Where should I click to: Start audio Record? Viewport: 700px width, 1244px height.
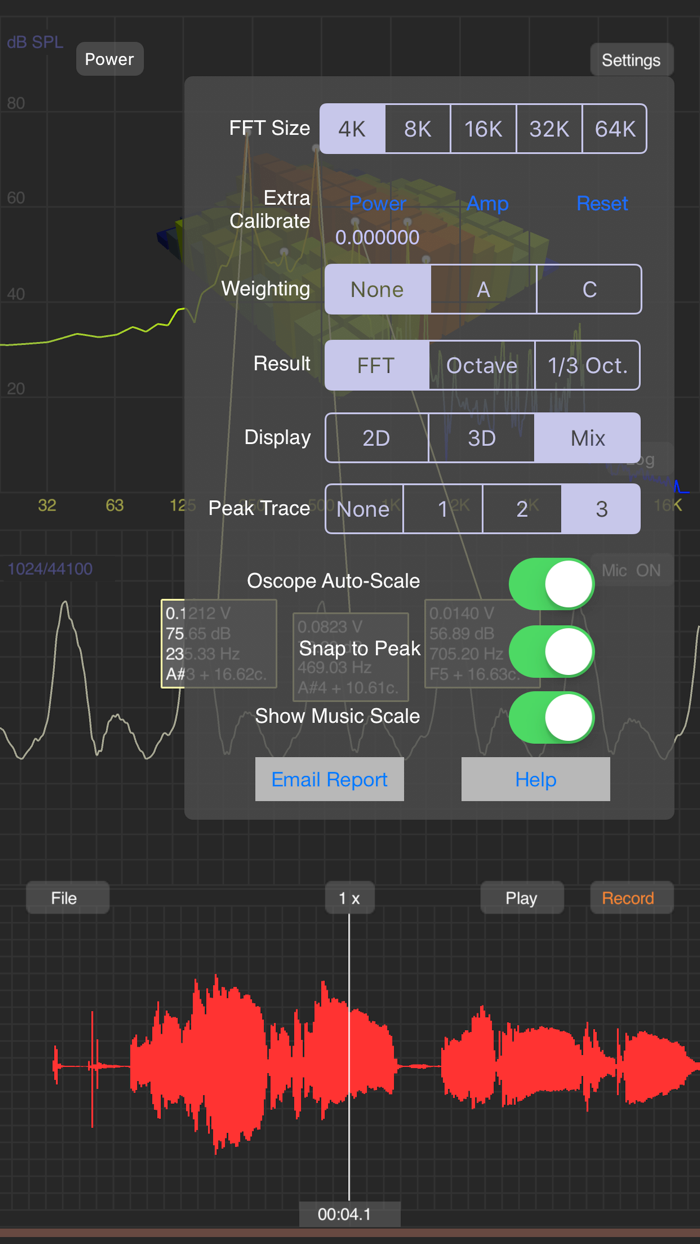pyautogui.click(x=630, y=897)
